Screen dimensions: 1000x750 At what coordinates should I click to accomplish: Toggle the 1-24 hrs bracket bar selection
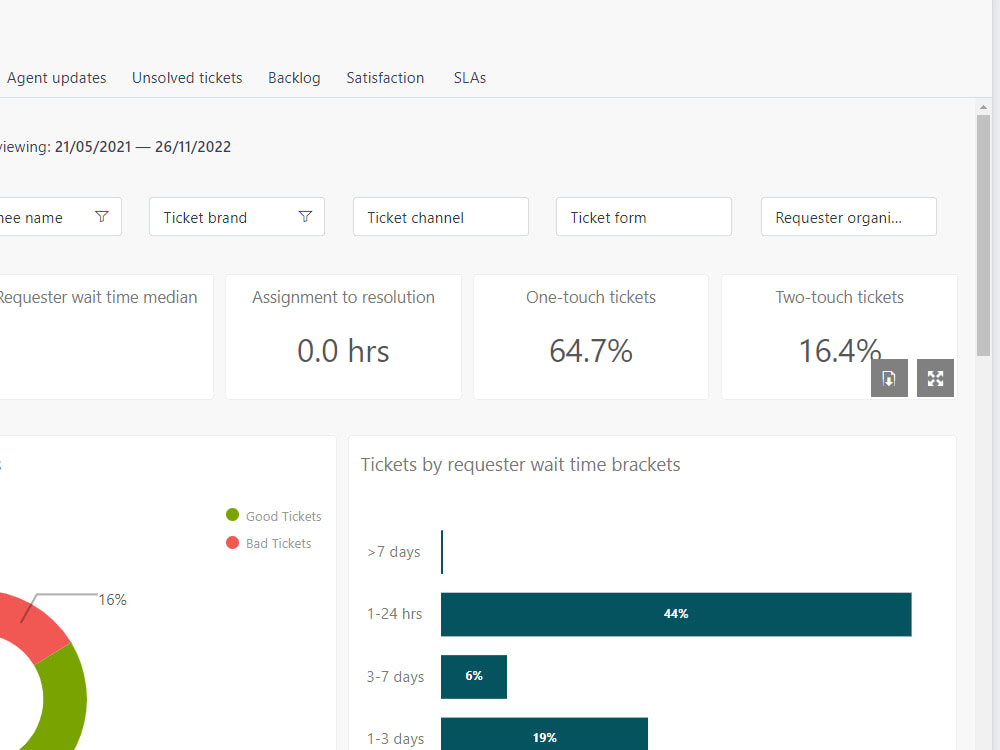coord(676,614)
